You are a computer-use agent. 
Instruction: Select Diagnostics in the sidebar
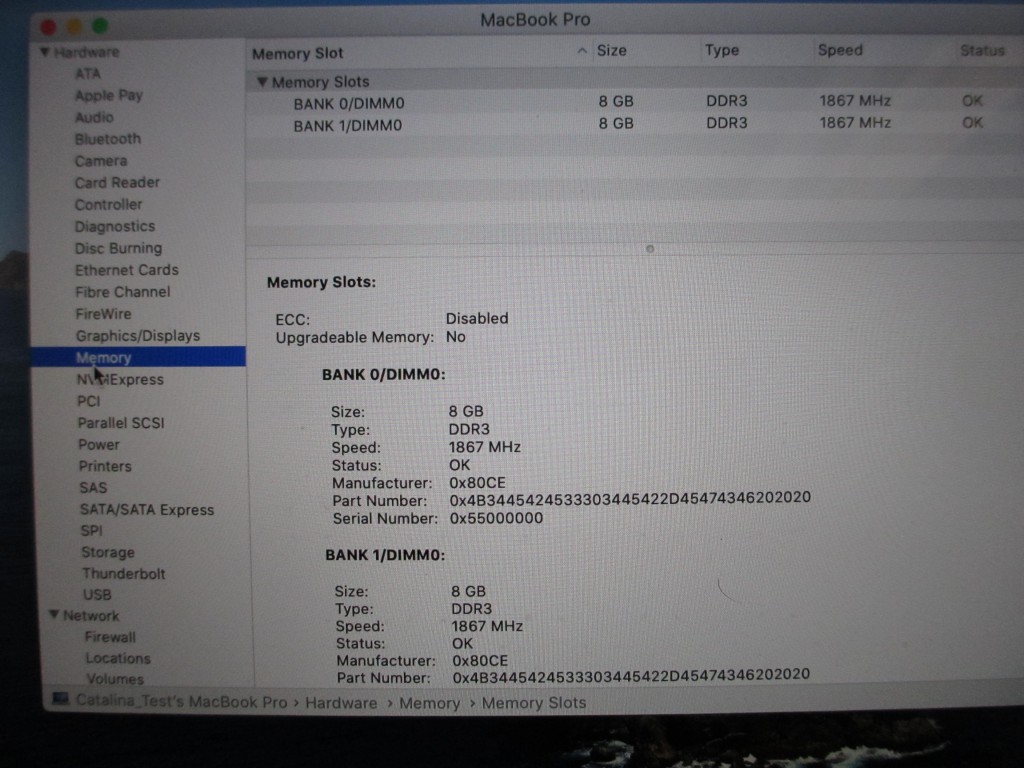pos(115,227)
